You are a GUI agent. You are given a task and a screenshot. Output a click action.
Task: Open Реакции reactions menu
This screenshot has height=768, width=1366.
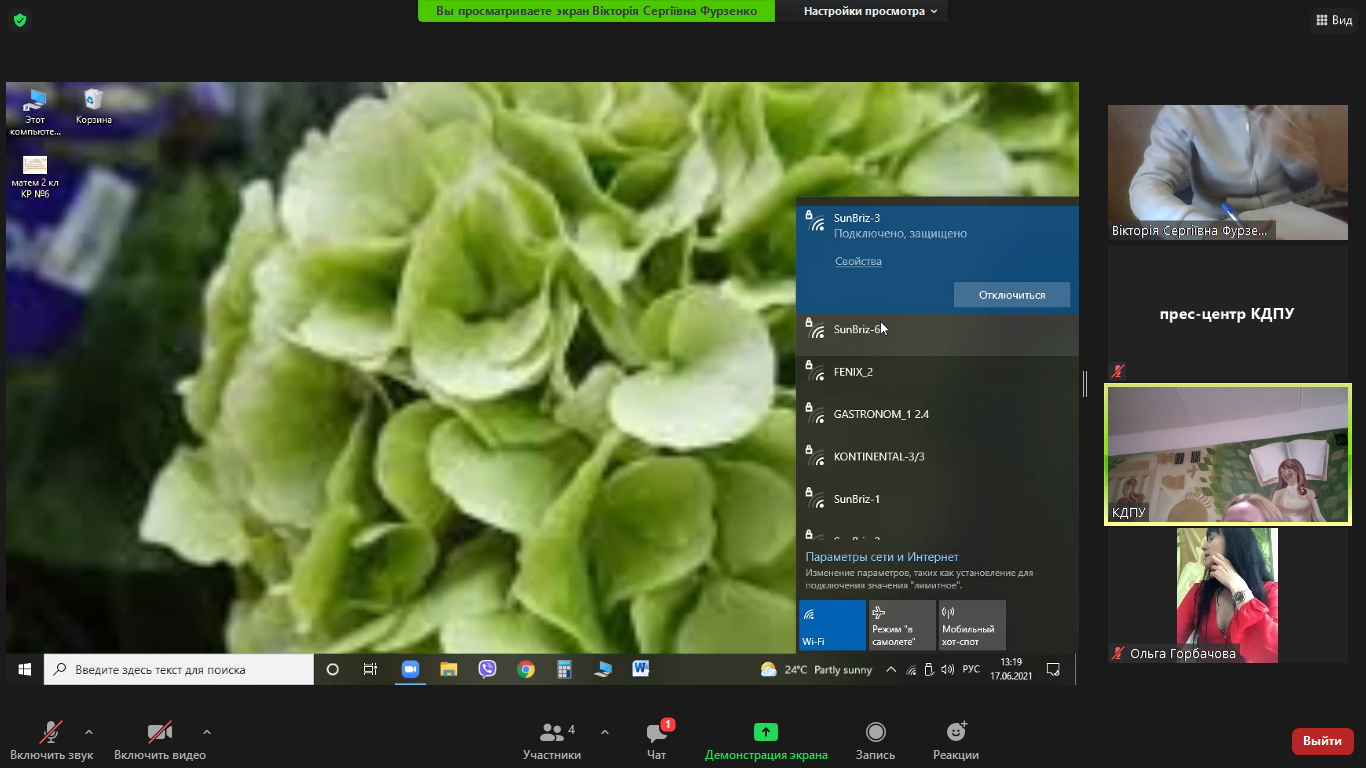956,741
